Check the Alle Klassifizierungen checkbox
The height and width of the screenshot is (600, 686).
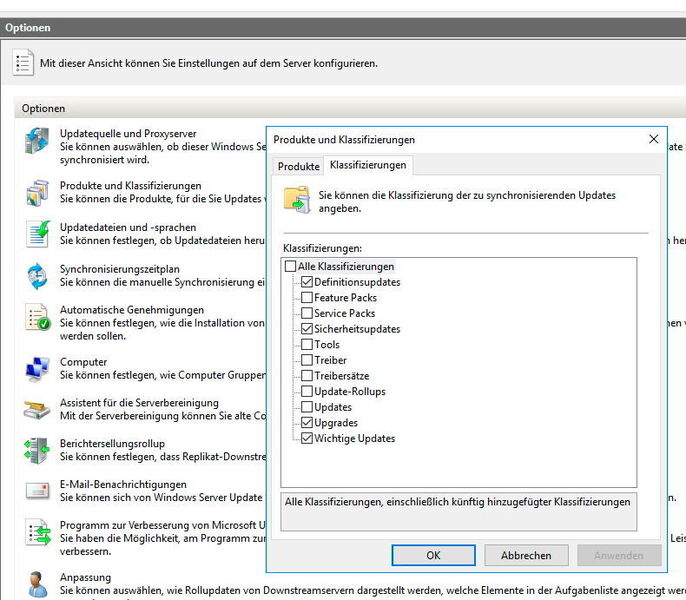click(x=290, y=266)
